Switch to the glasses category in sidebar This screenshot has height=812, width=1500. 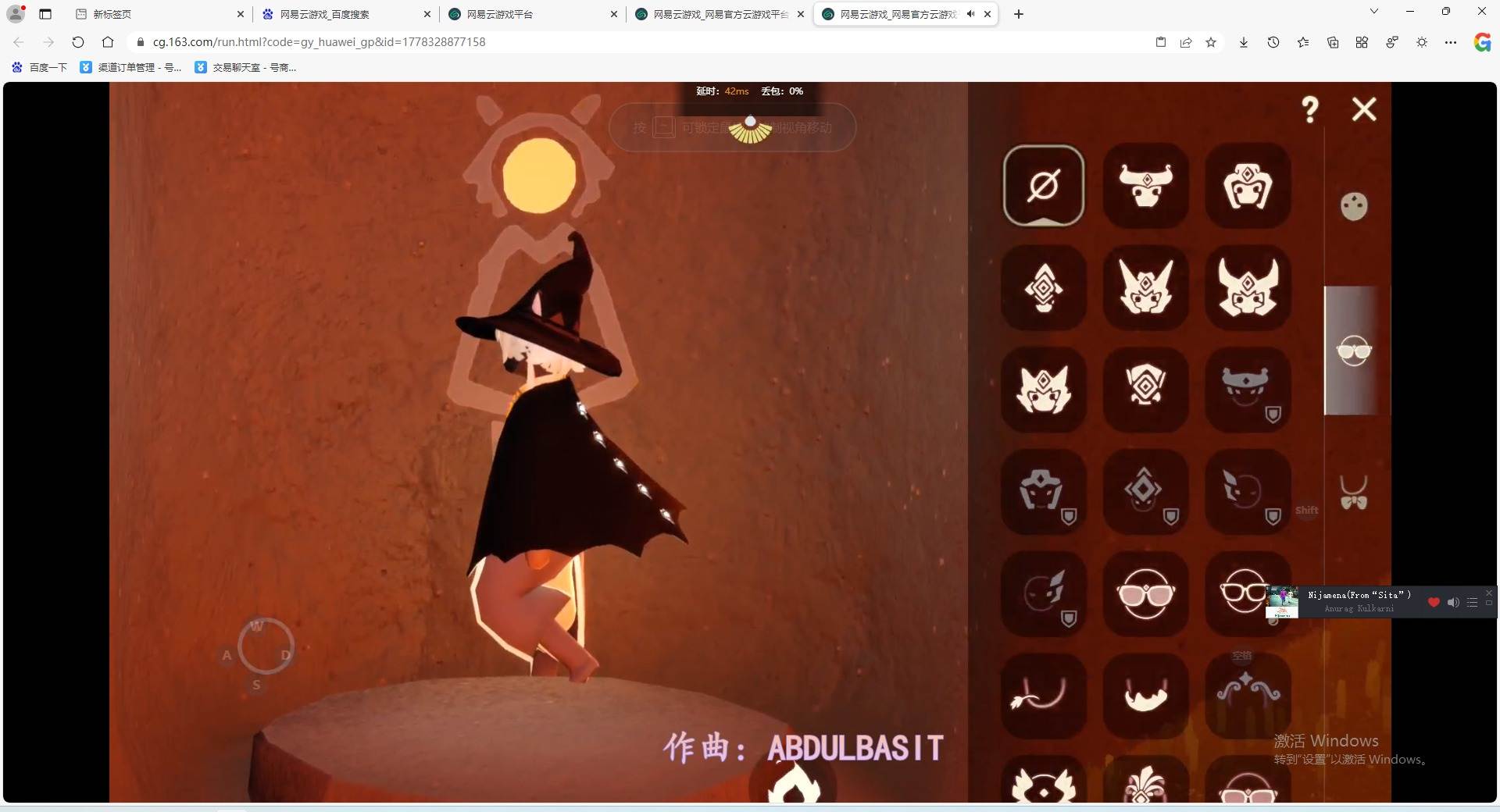point(1354,351)
